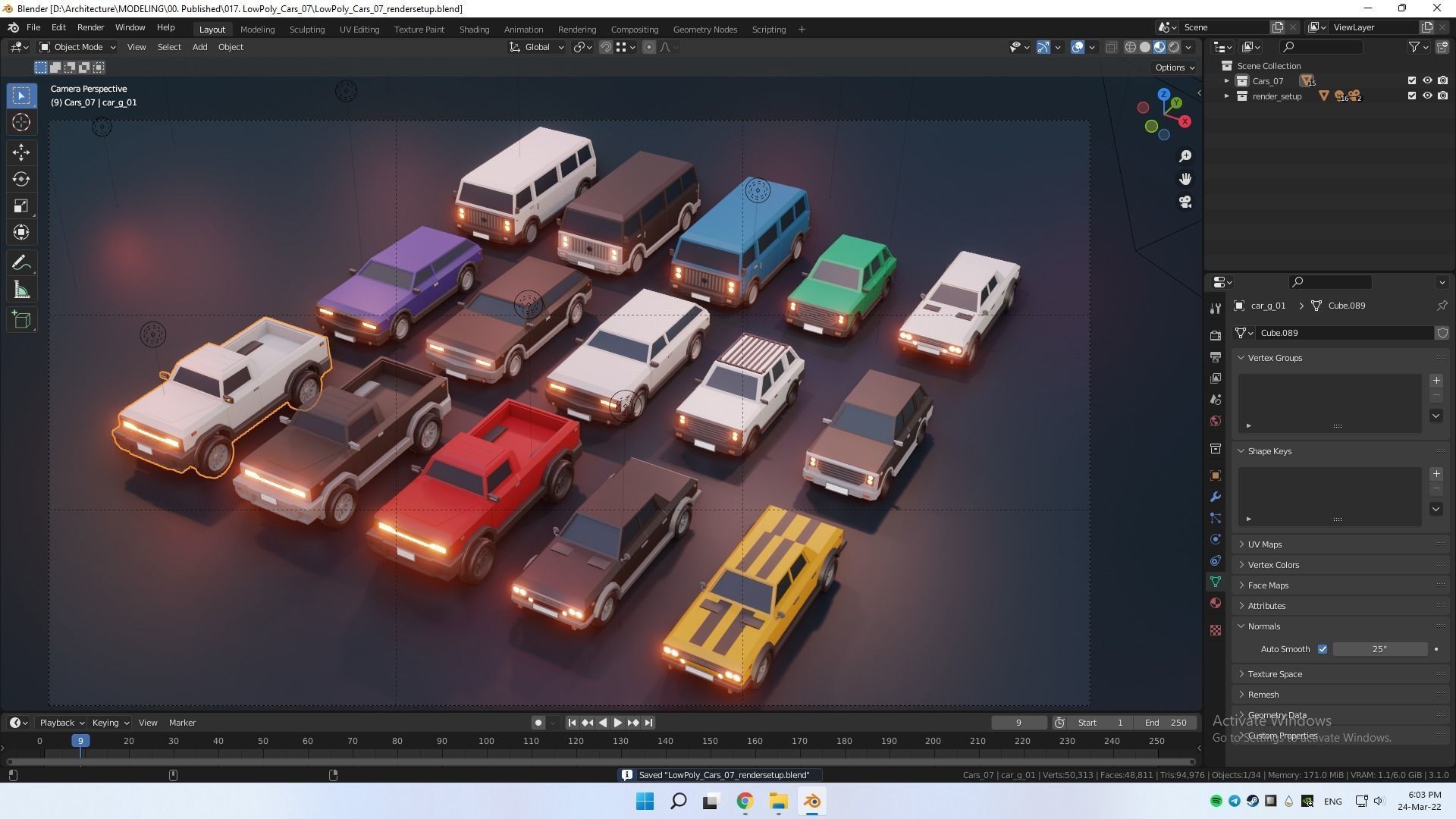Pick the Add Cube tool

pyautogui.click(x=21, y=320)
